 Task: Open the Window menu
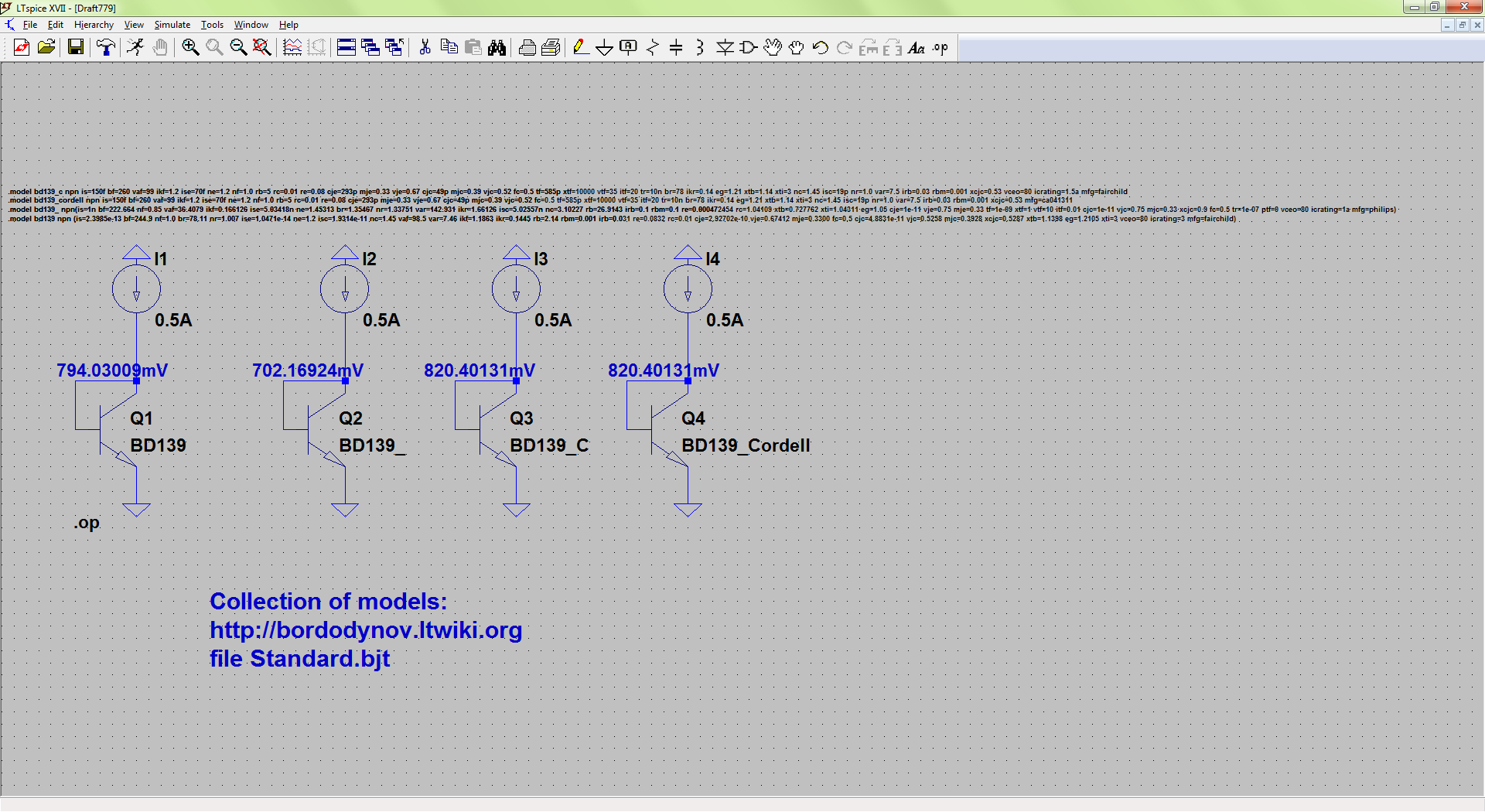click(x=251, y=25)
